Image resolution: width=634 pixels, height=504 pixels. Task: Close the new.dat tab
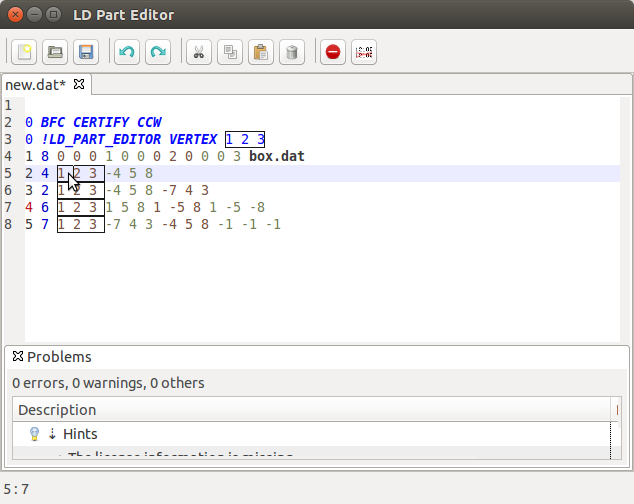tap(79, 84)
